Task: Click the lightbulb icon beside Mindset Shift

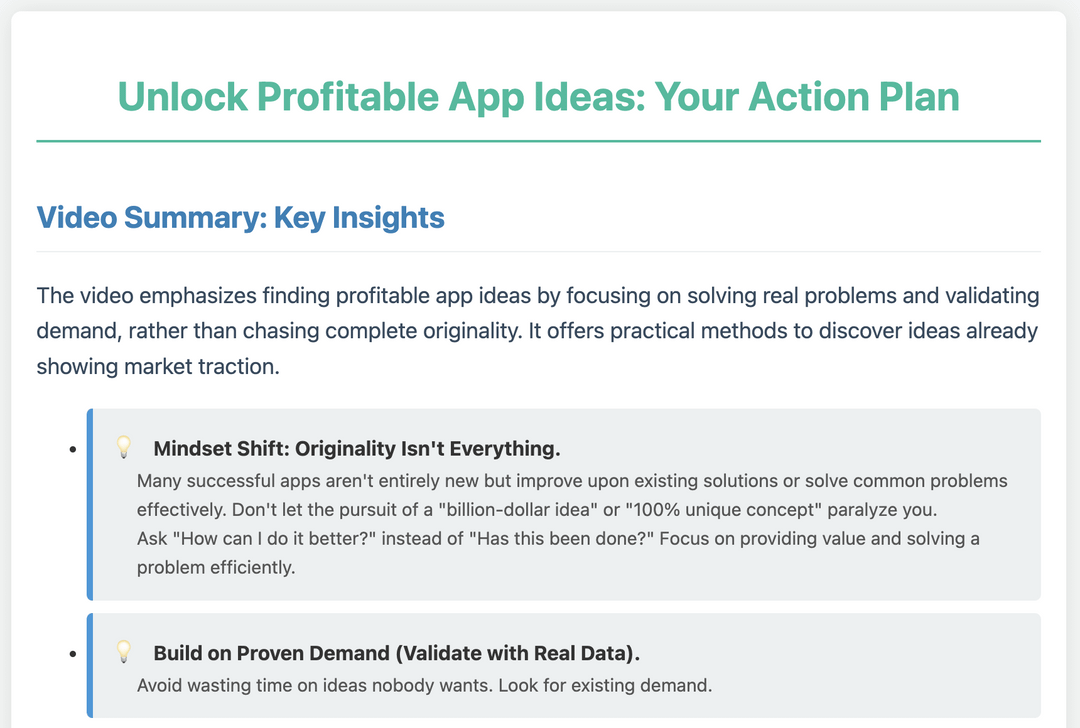Action: [x=124, y=446]
